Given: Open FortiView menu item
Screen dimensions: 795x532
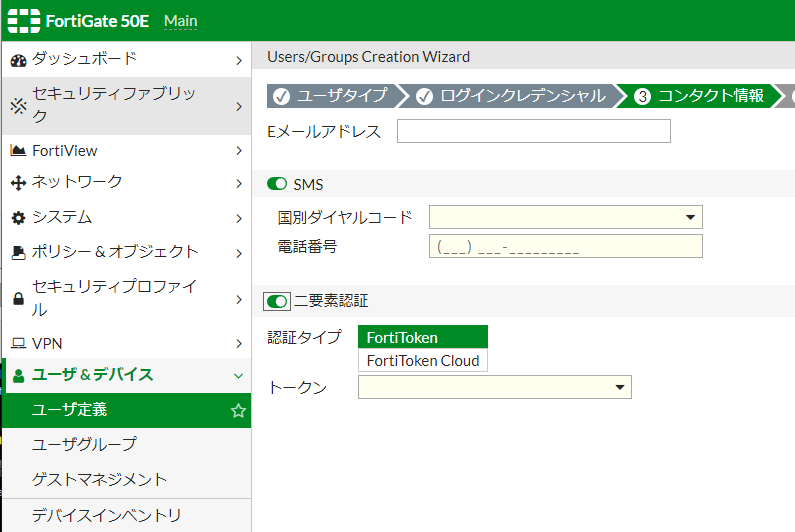Looking at the screenshot, I should 127,151.
